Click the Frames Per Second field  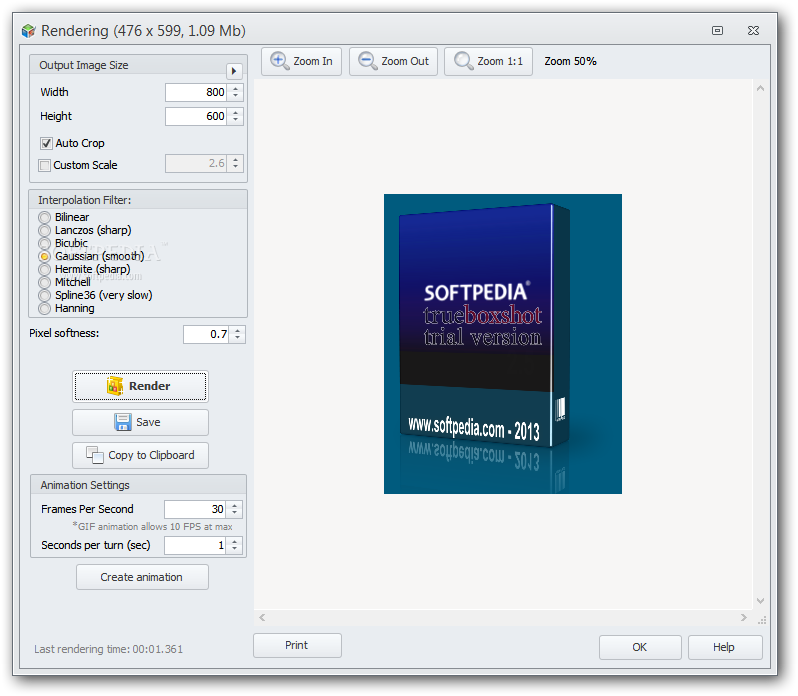click(x=195, y=509)
